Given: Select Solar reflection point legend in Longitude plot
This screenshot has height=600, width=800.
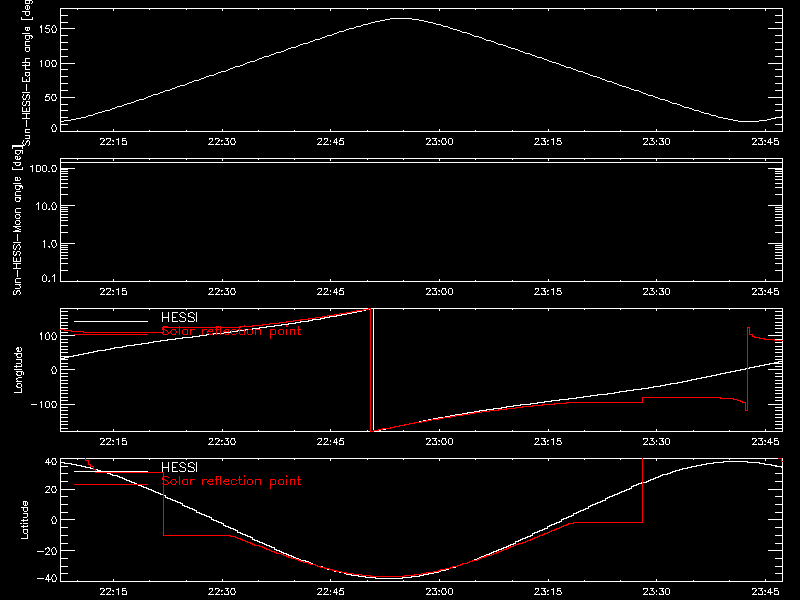Looking at the screenshot, I should (231, 331).
